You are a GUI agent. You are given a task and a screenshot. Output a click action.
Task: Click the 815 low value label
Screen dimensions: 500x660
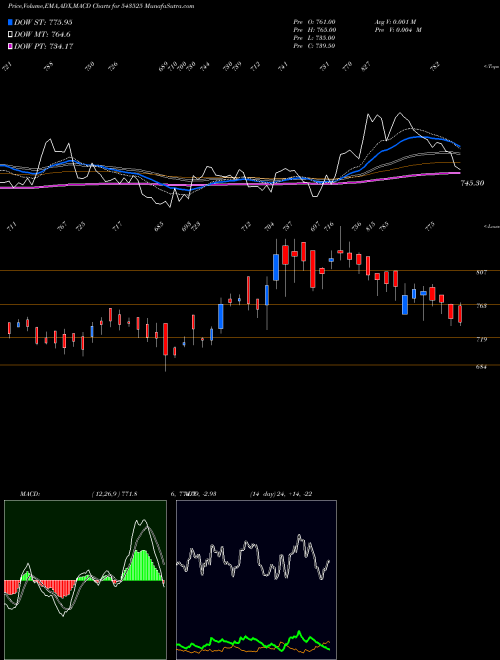pyautogui.click(x=370, y=227)
